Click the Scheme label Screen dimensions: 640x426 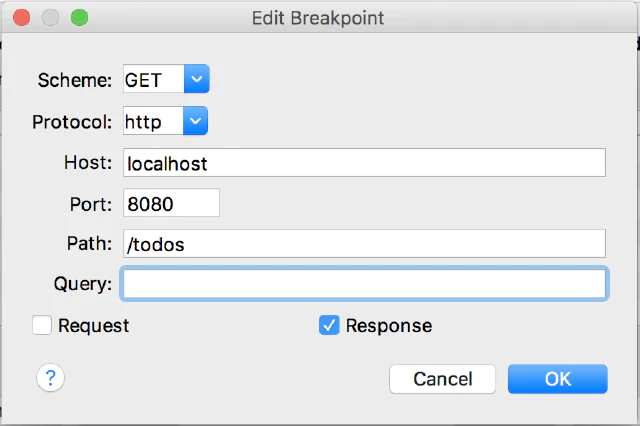pos(75,79)
